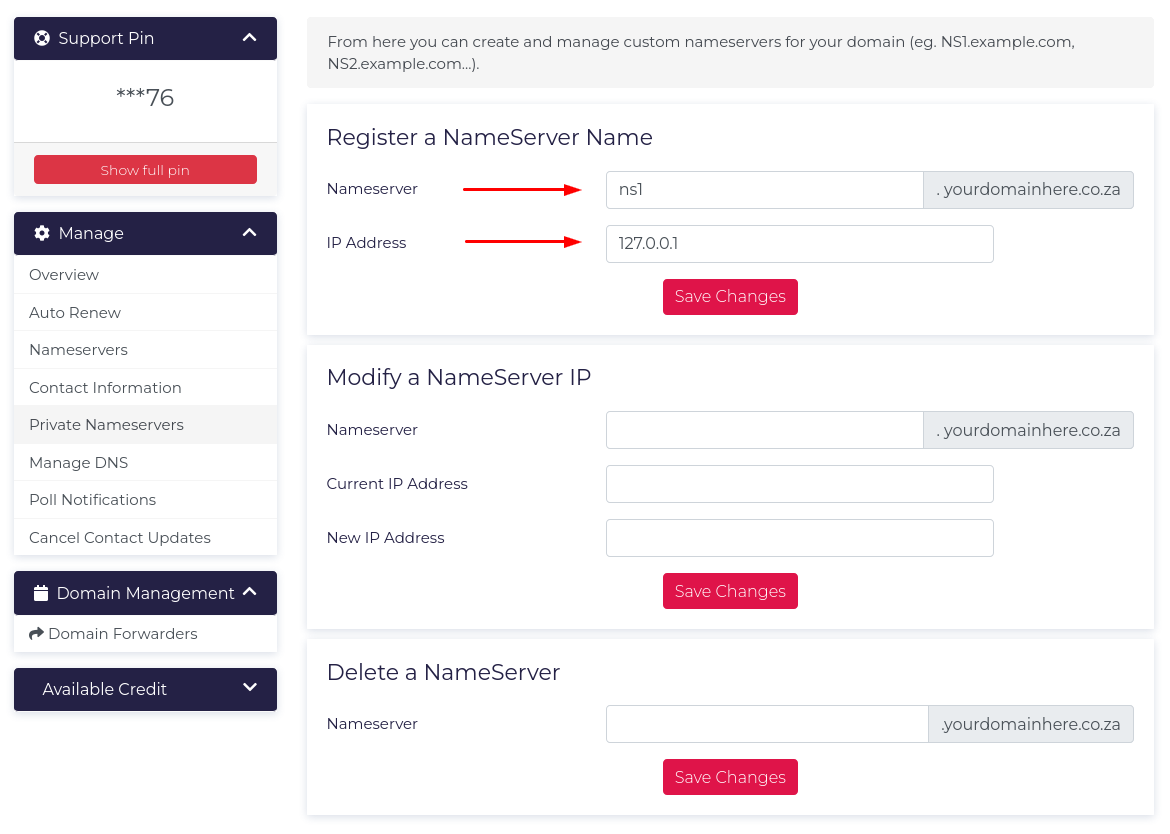Image resolution: width=1170 pixels, height=834 pixels.
Task: Open Nameservers in the sidebar
Action: pos(78,350)
